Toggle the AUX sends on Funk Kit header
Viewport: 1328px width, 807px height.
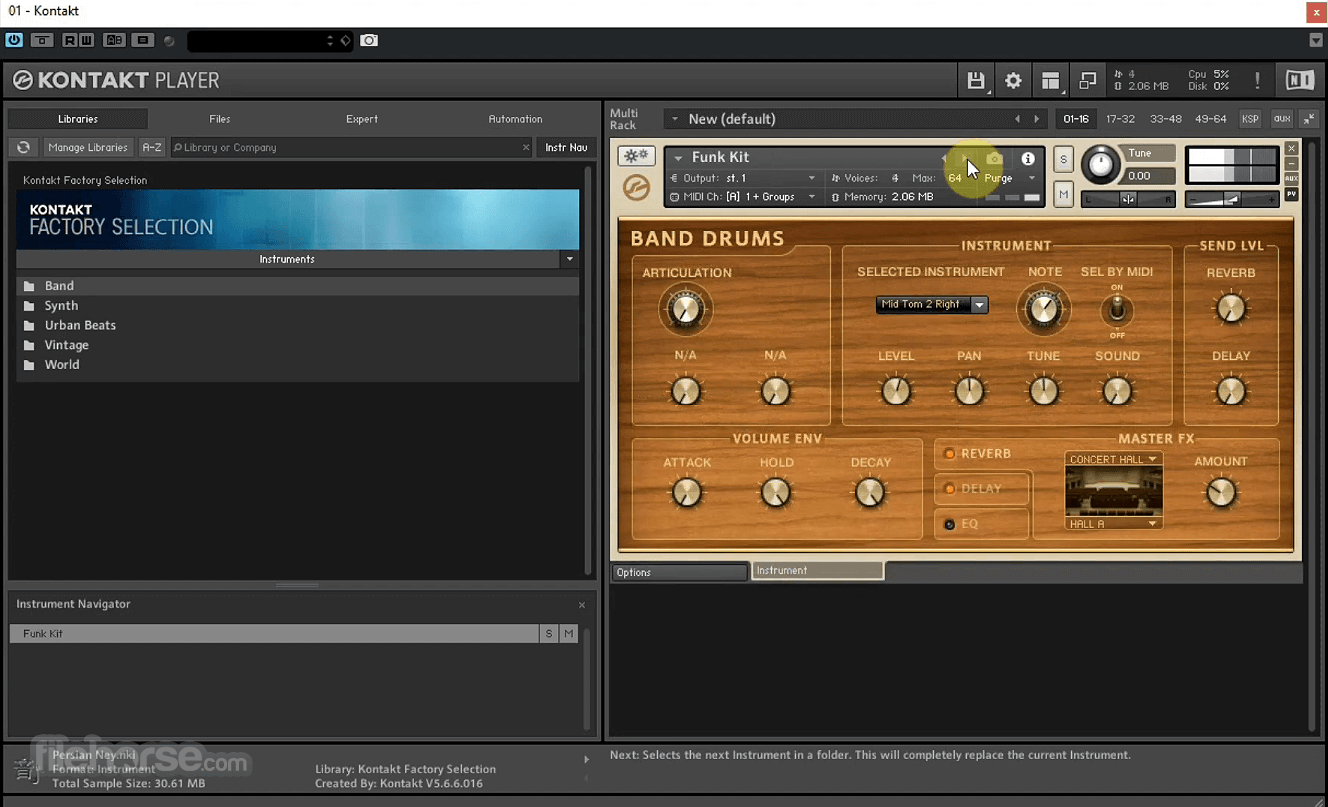point(1291,178)
